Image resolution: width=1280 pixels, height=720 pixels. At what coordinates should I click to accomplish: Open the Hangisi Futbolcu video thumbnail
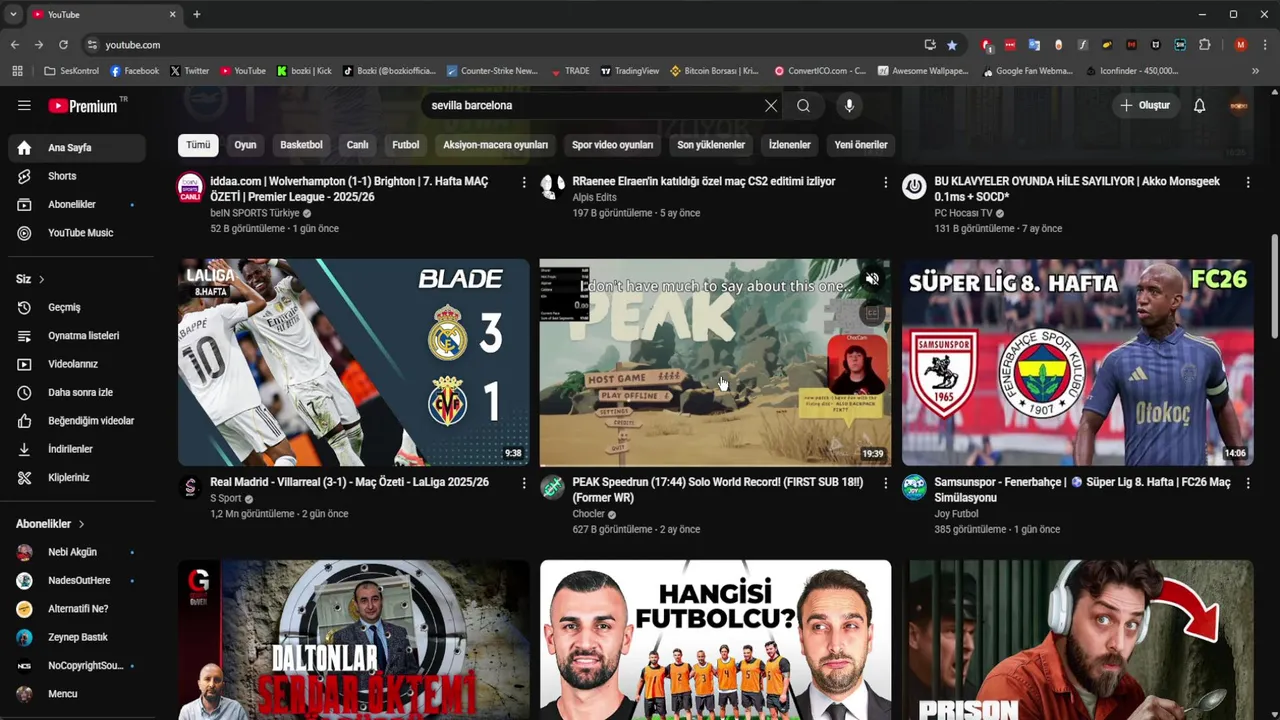(x=715, y=640)
